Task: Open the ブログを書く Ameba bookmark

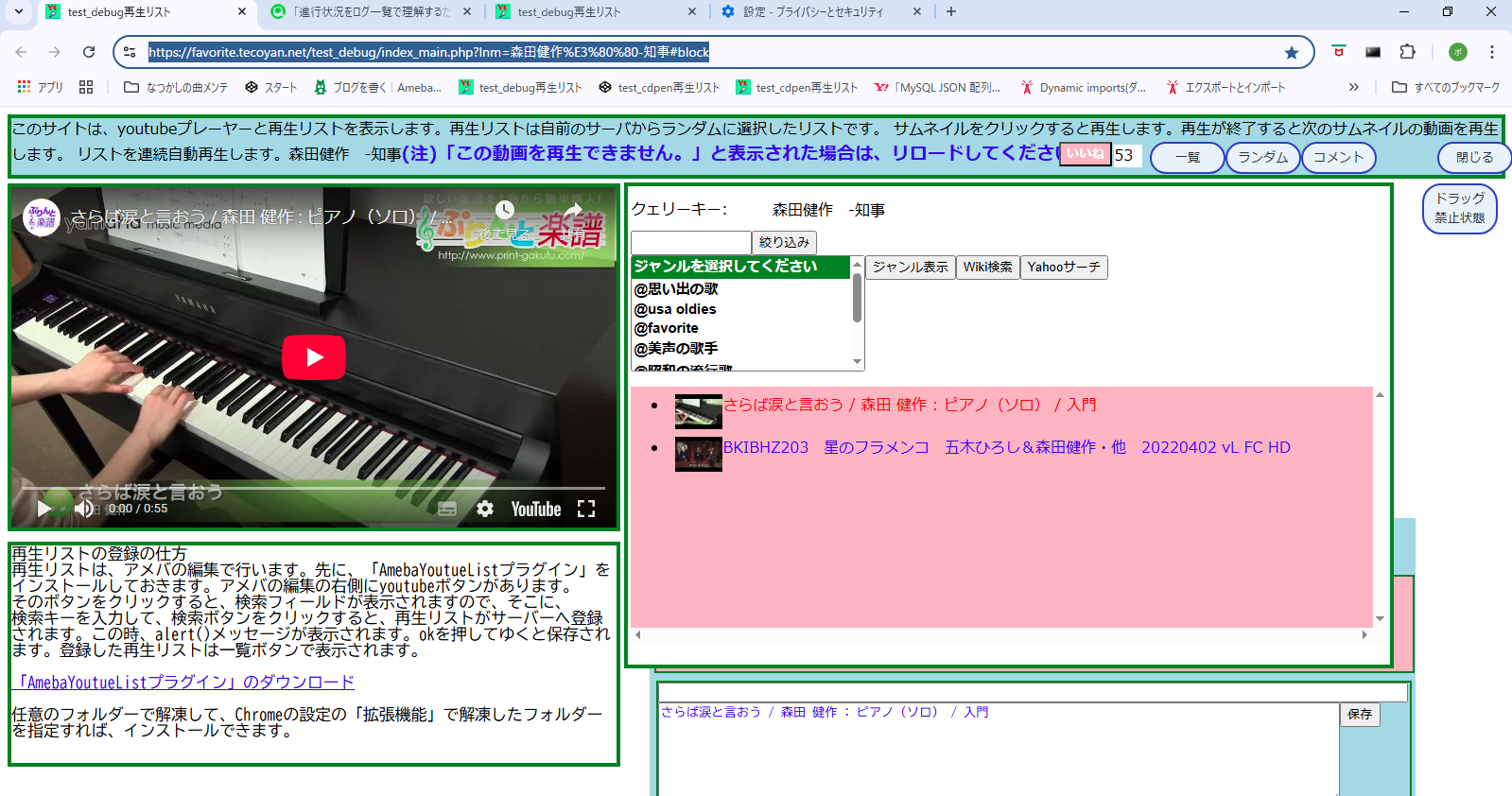Action: click(x=377, y=87)
